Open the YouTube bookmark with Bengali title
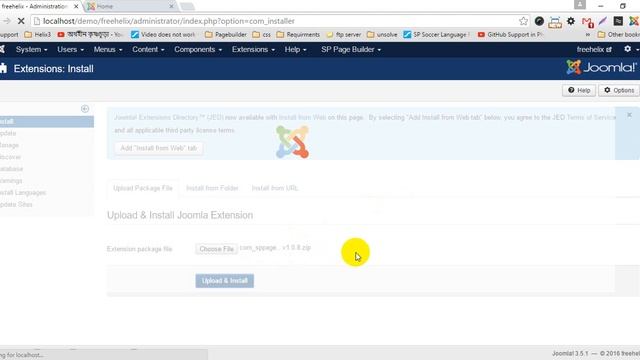Screen dimensions: 640x360 point(89,35)
